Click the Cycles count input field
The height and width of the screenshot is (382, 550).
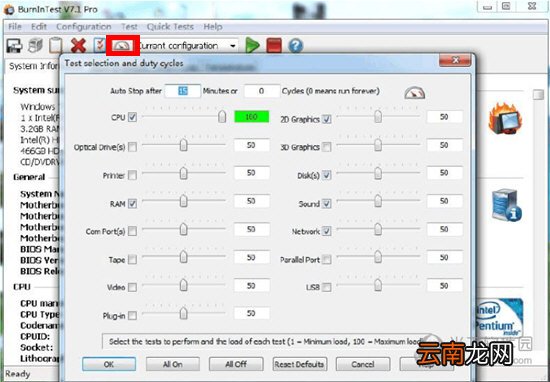click(x=262, y=91)
